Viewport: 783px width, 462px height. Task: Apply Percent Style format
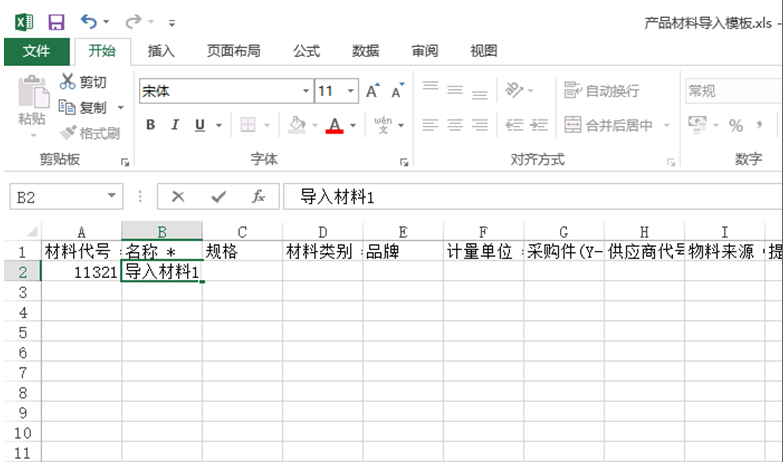pos(736,125)
